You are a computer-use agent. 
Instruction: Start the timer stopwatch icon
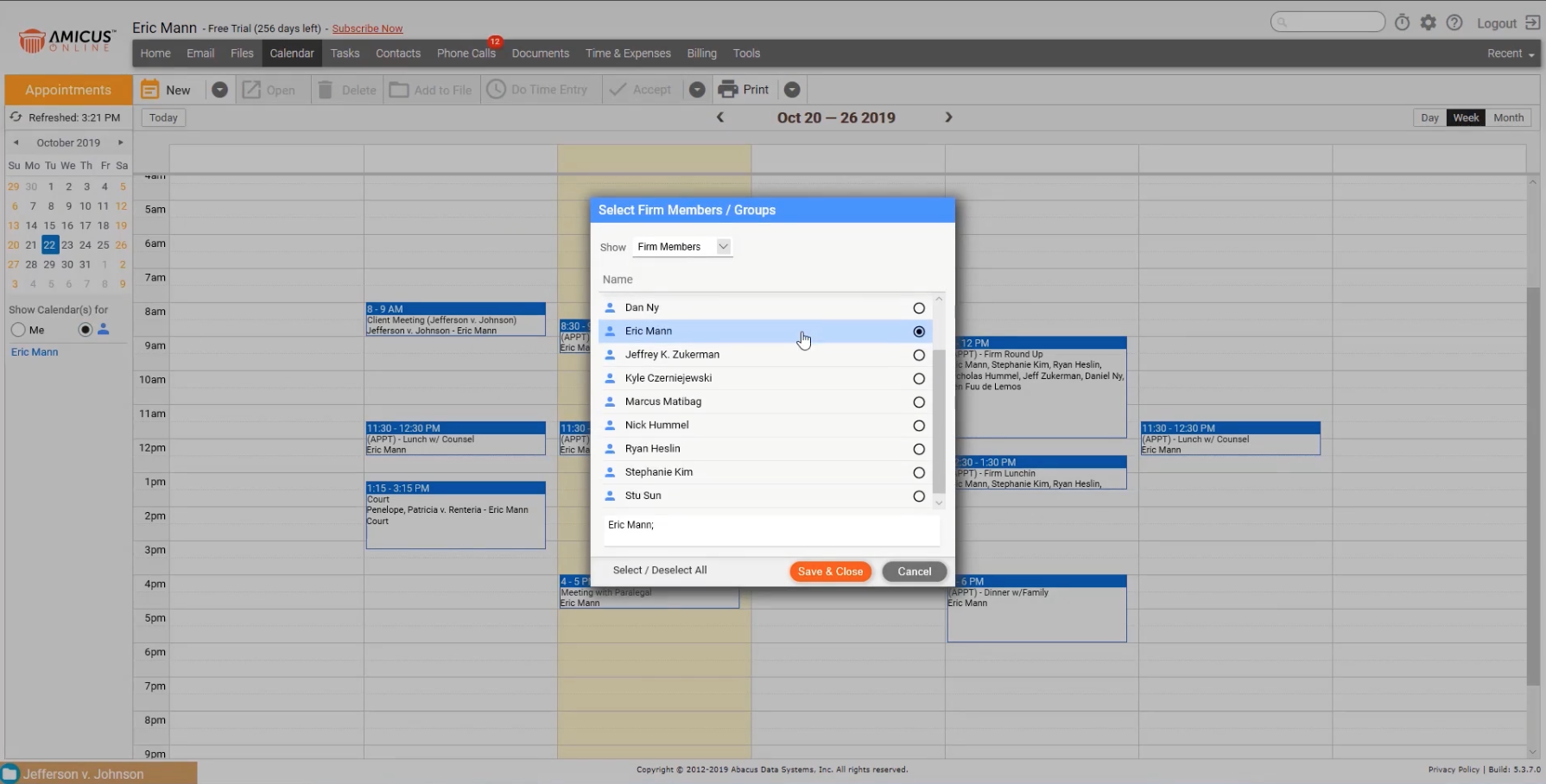point(1402,22)
